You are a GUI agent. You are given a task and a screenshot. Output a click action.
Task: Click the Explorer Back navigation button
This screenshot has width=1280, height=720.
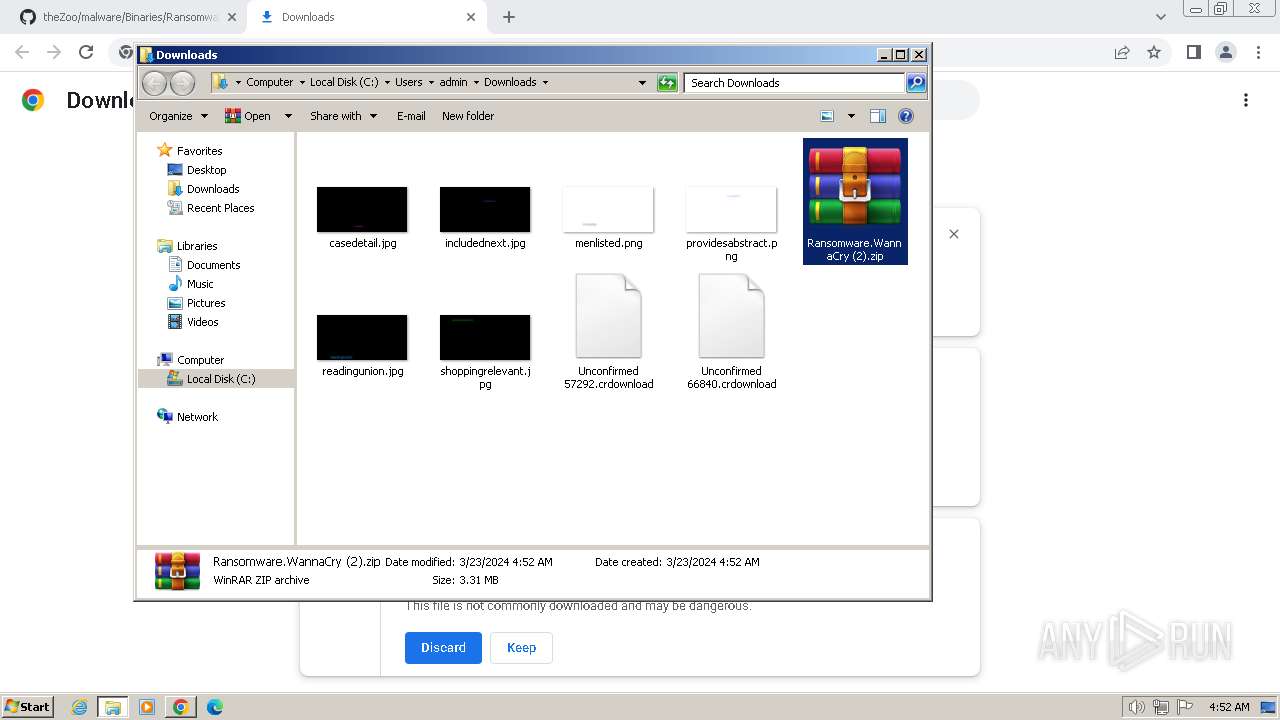(x=154, y=83)
